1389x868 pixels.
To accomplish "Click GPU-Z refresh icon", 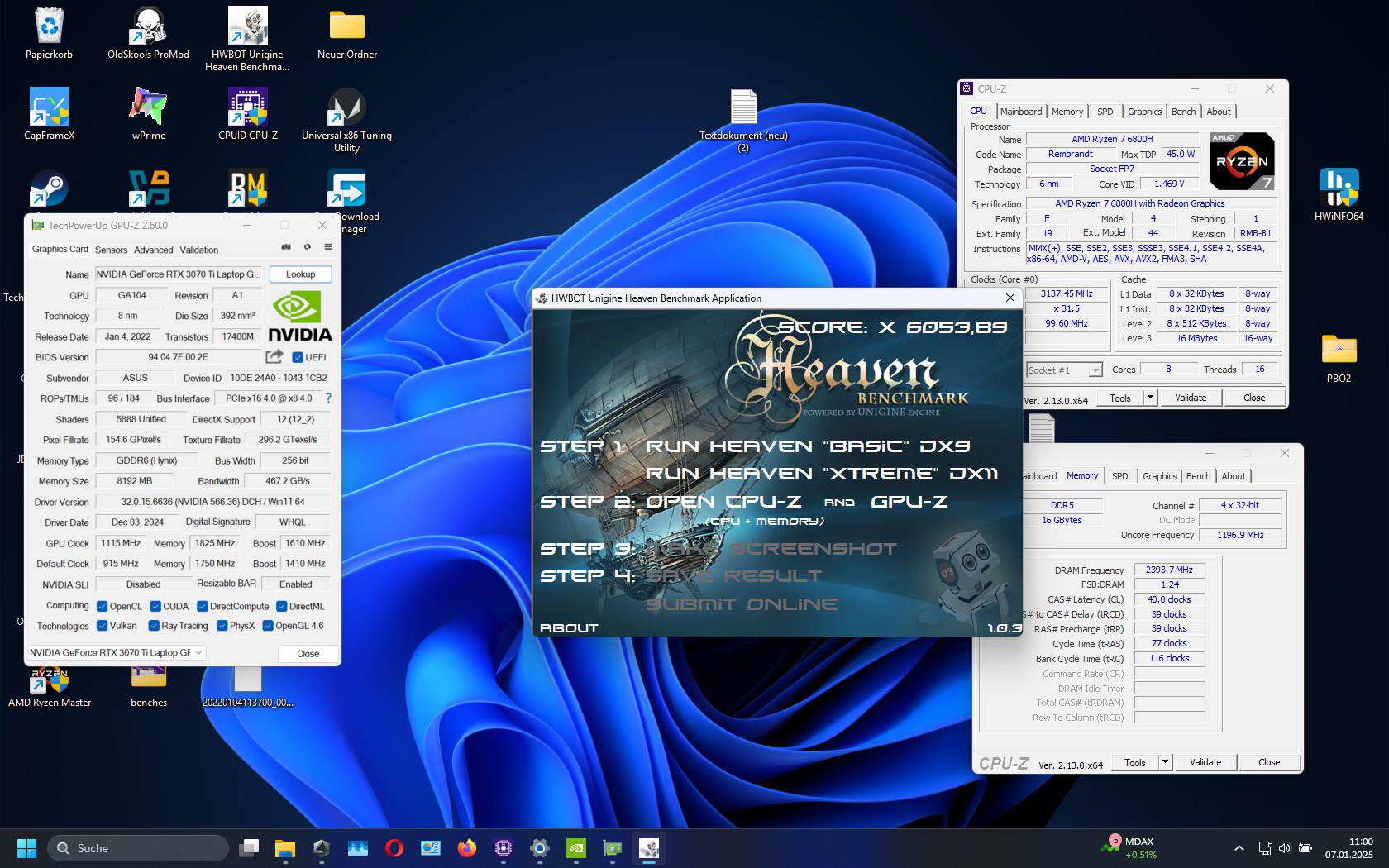I will (308, 247).
